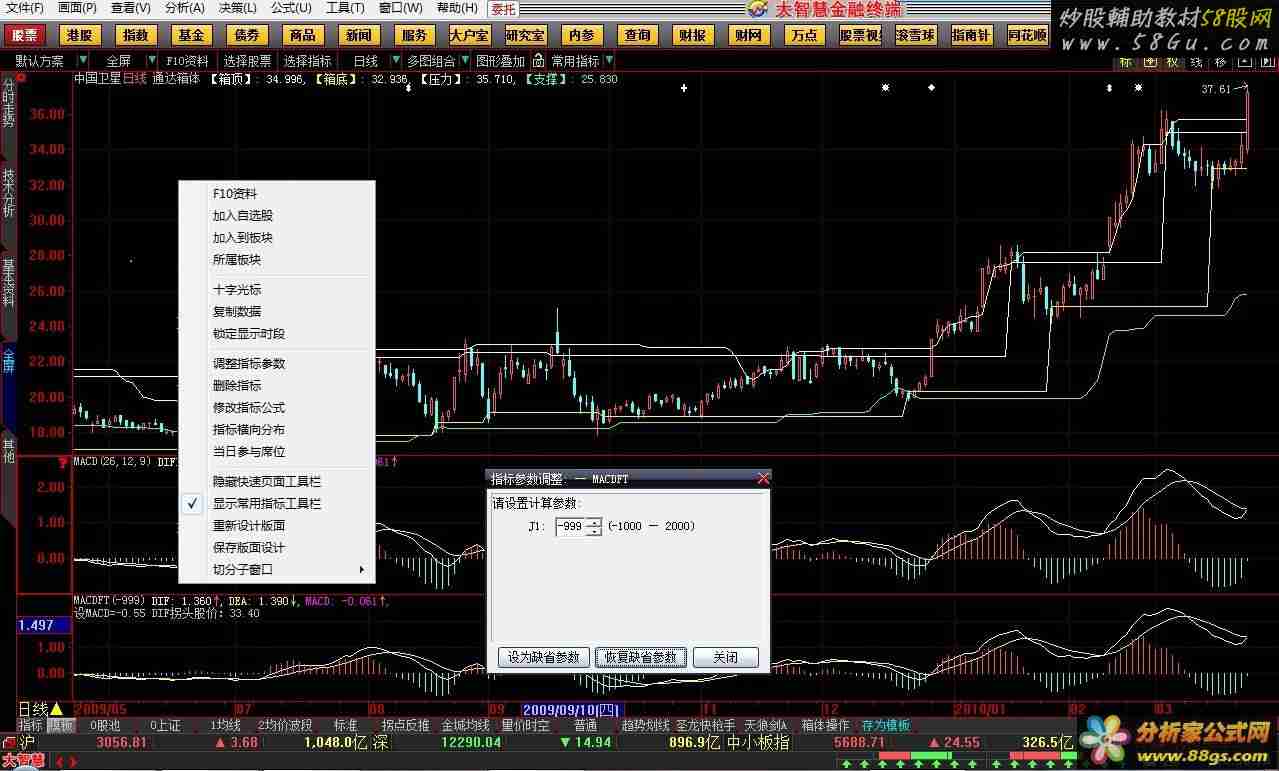
Task: Toggle the checked 显示常用指标工具栏 menu item
Action: 267,503
